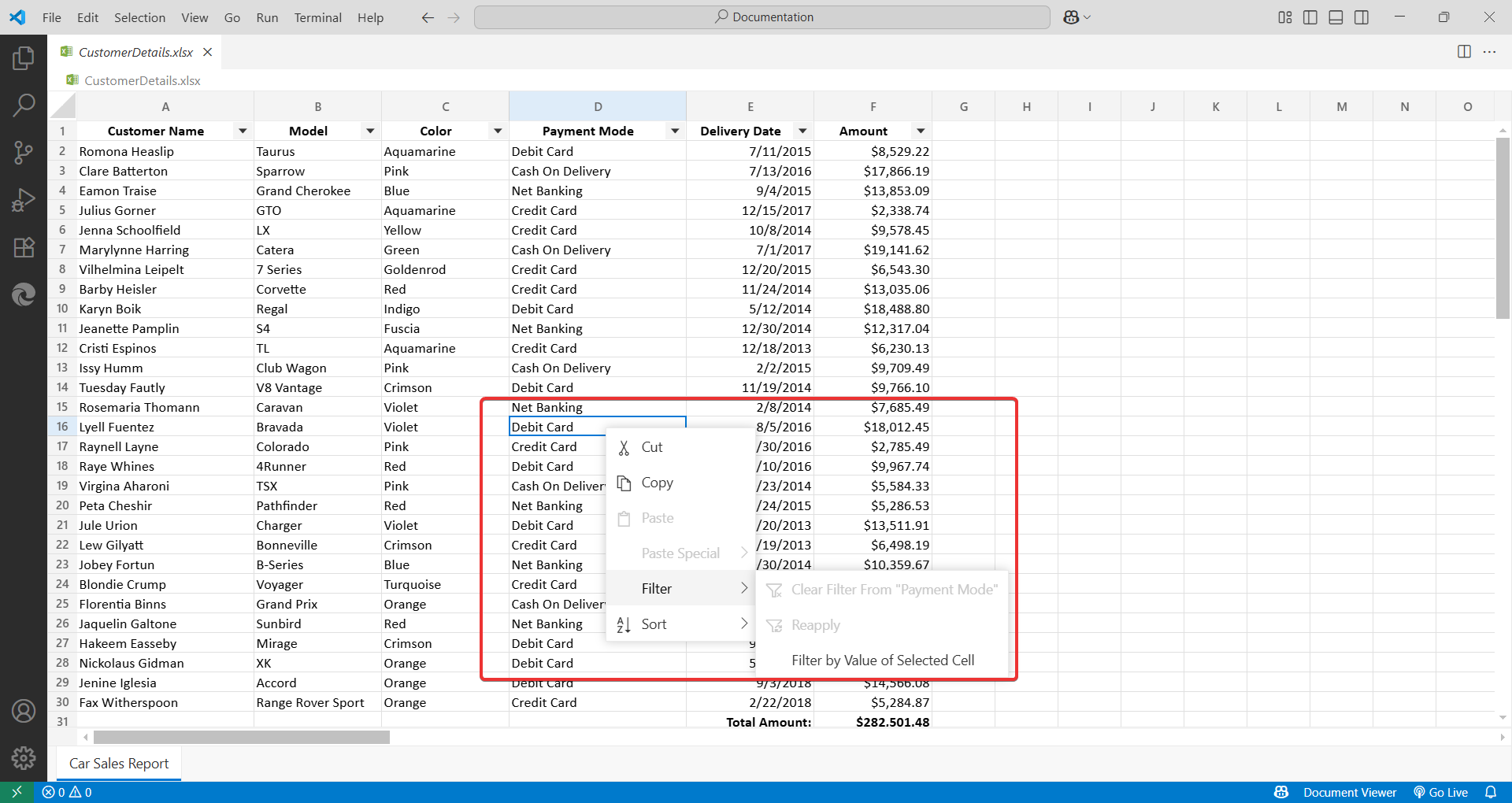Select the CustomerDetails.xlsx editor tab

[x=135, y=52]
